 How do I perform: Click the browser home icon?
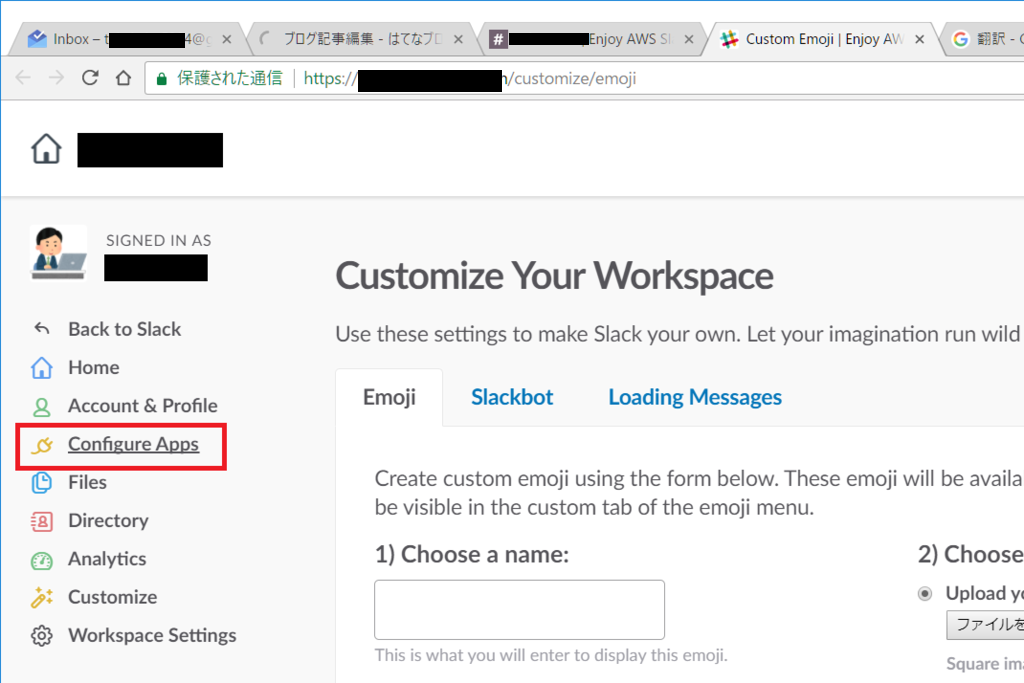(123, 78)
